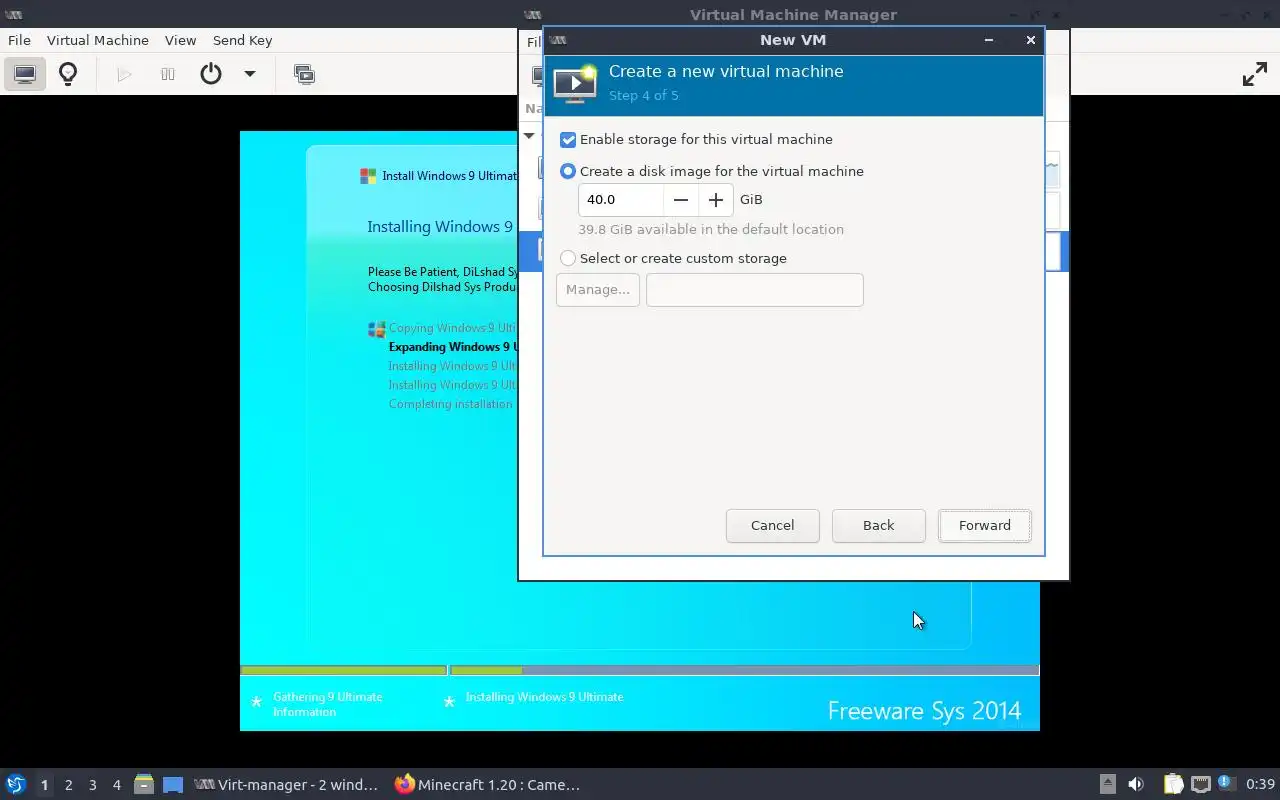
Task: Switch to workspace 3
Action: click(92, 785)
